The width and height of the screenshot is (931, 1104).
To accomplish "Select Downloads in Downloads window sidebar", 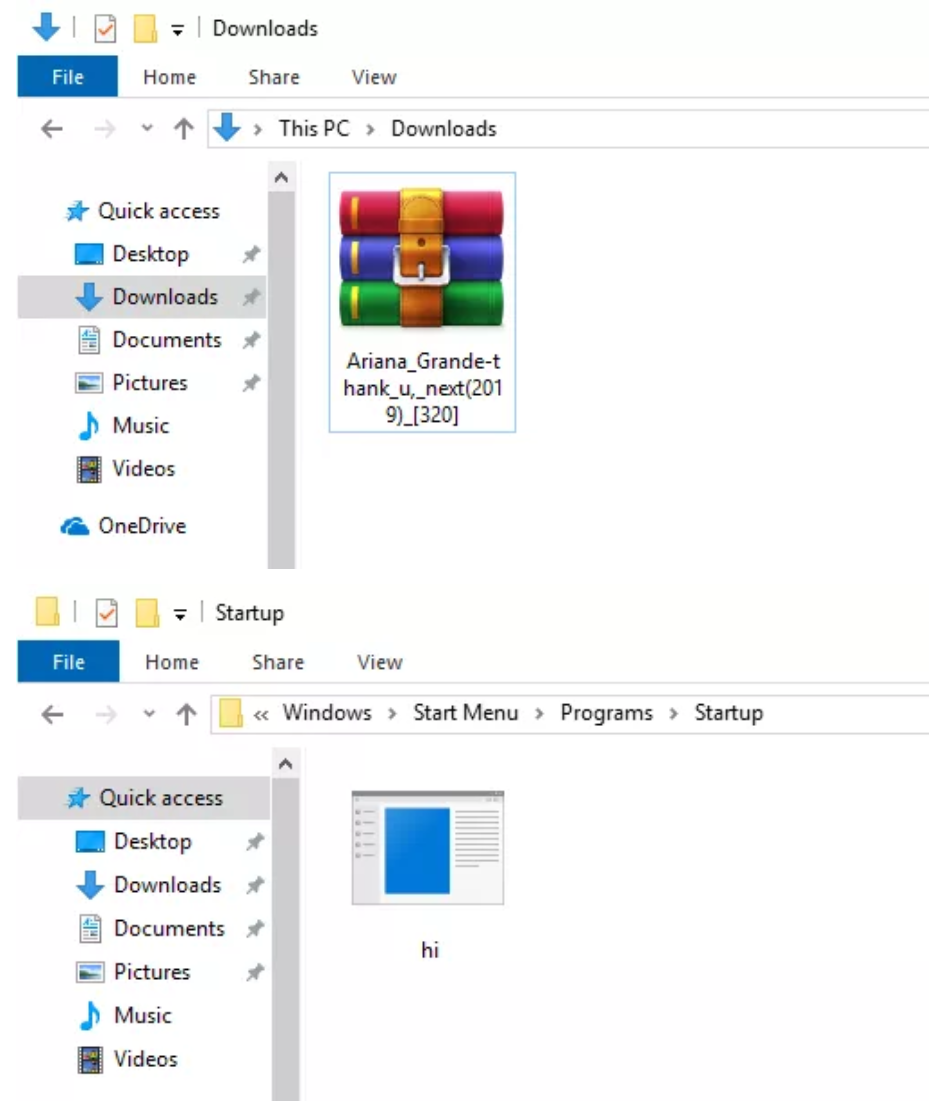I will click(142, 297).
